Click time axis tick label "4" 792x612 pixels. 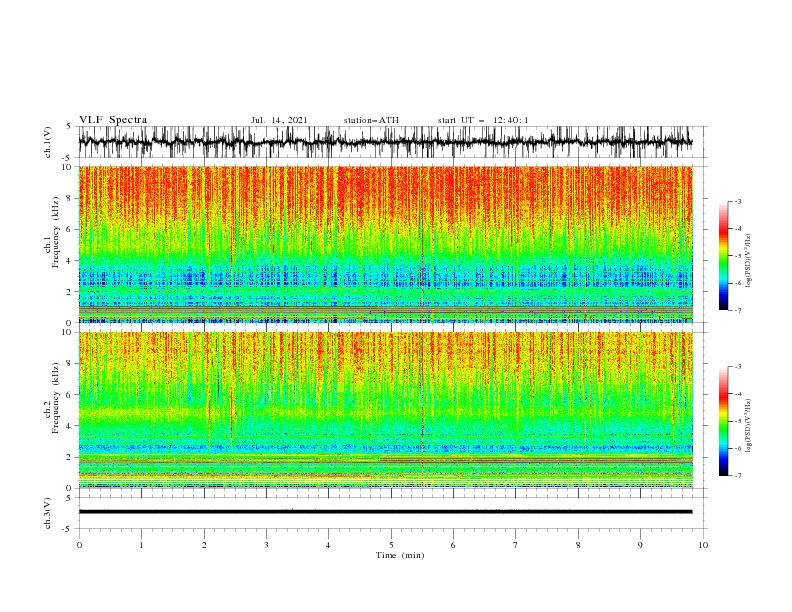328,545
